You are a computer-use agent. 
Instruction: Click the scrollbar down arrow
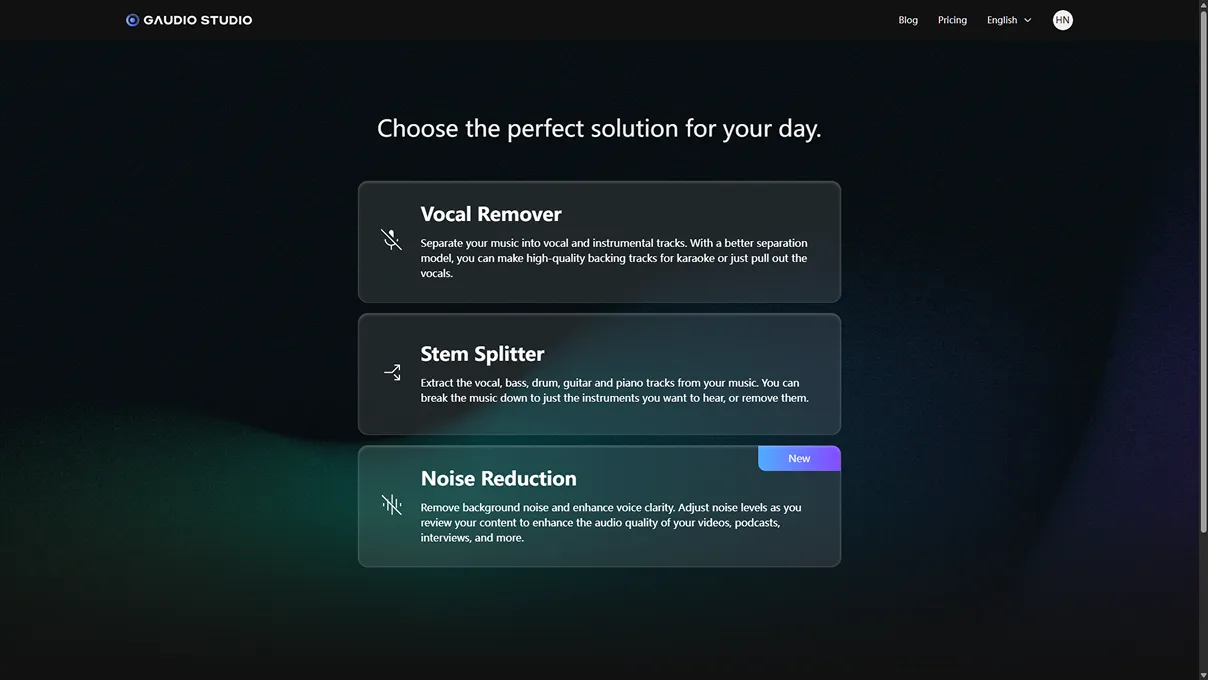(x=1203, y=674)
